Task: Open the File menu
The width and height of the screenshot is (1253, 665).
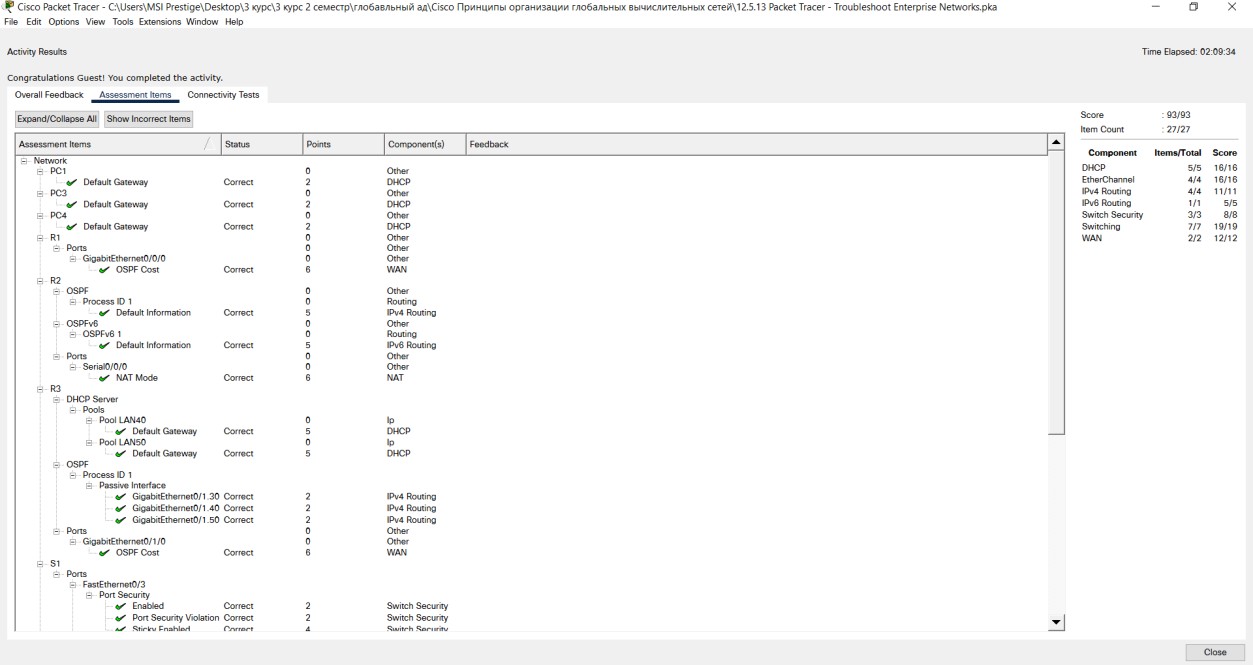Action: (12, 22)
